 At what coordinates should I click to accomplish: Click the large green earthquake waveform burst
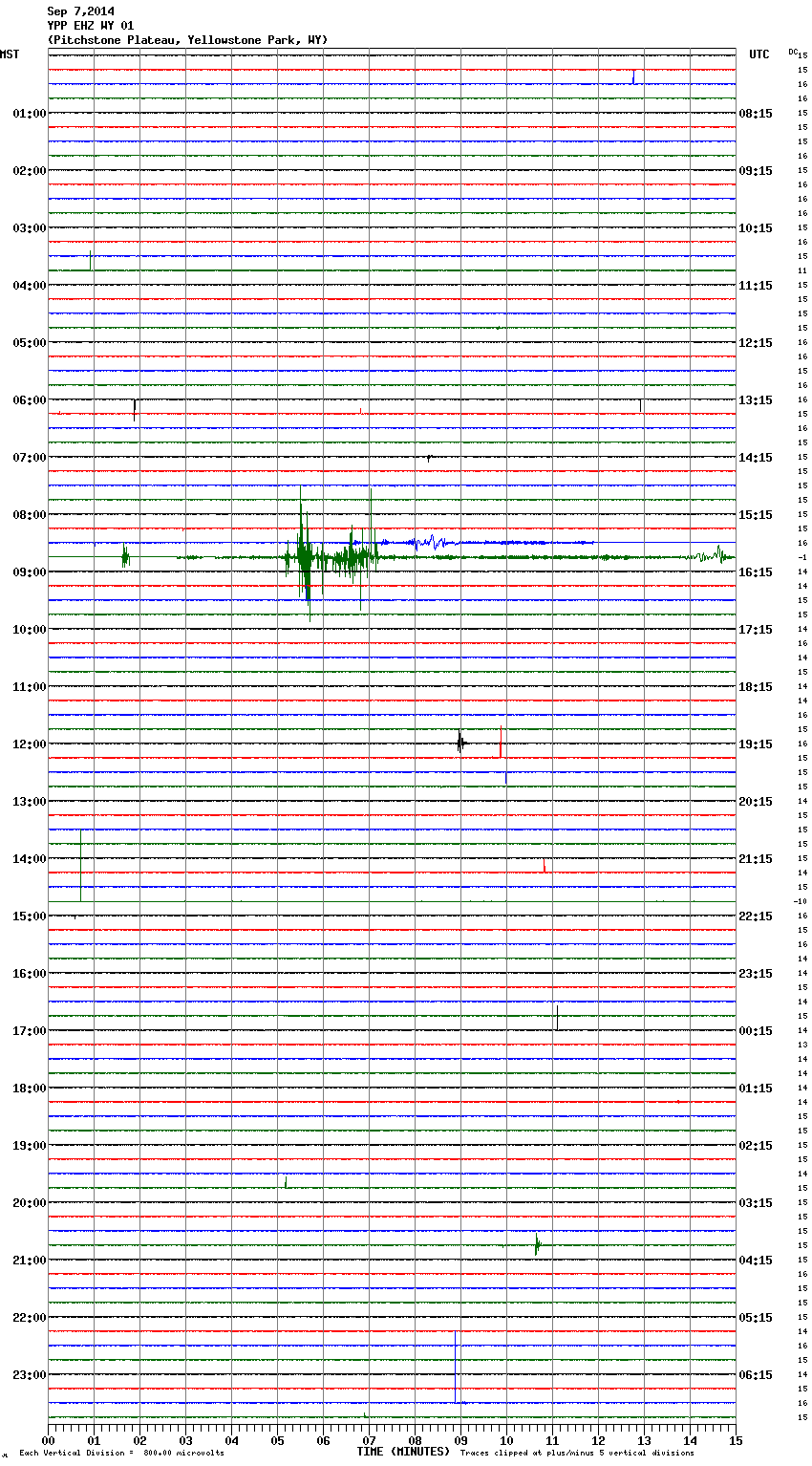pos(306,556)
